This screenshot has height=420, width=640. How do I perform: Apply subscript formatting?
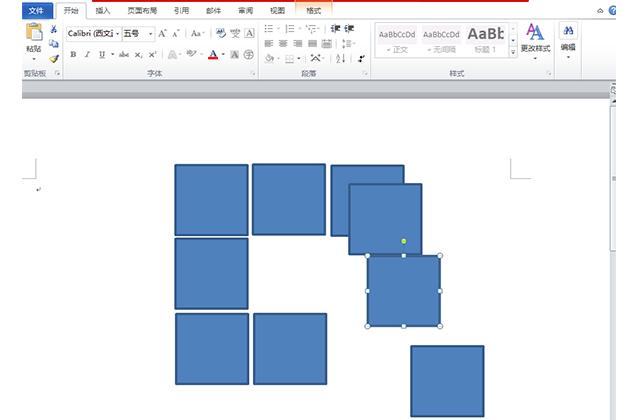tap(138, 54)
